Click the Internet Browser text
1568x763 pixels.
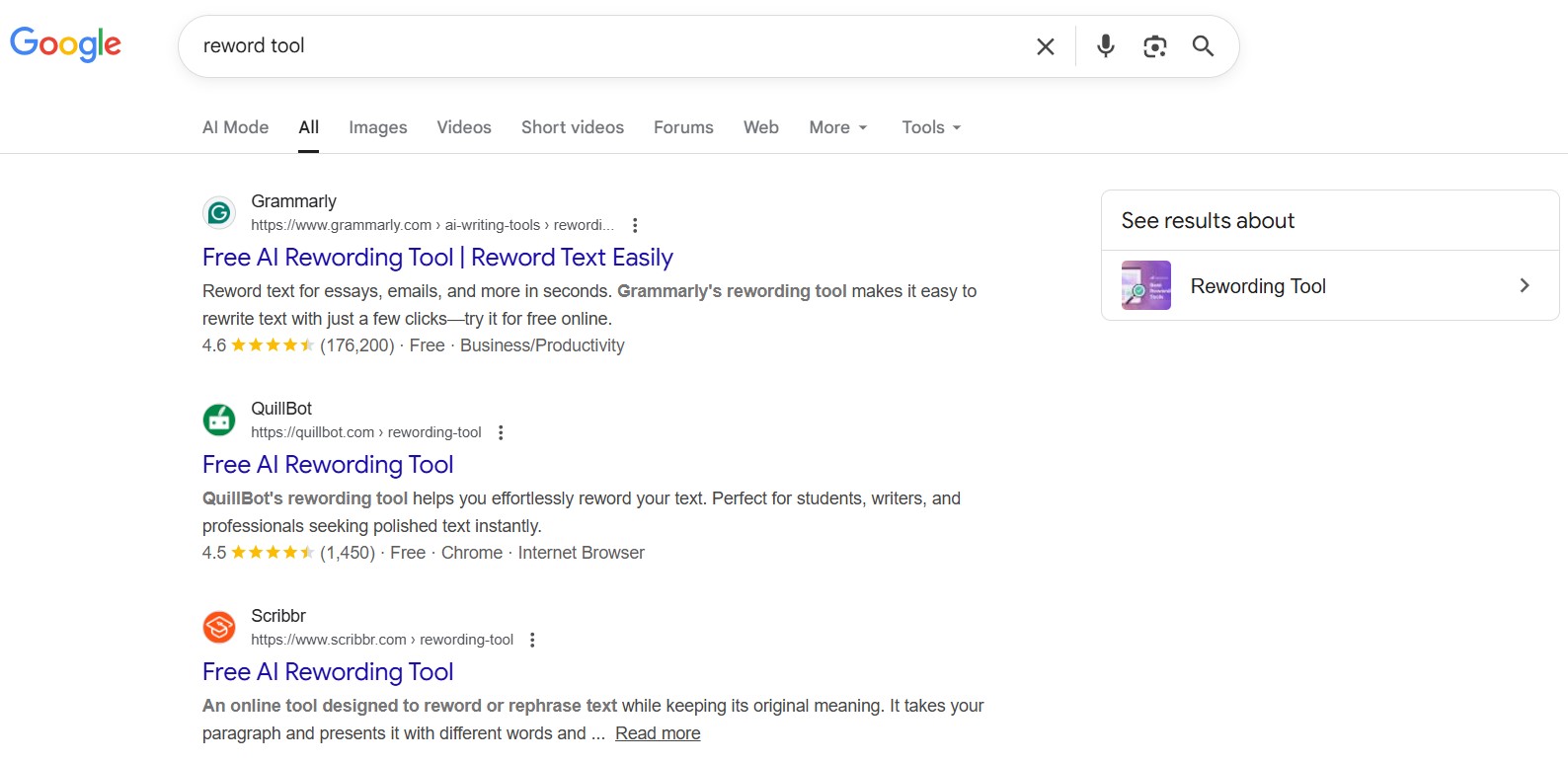pyautogui.click(x=582, y=553)
